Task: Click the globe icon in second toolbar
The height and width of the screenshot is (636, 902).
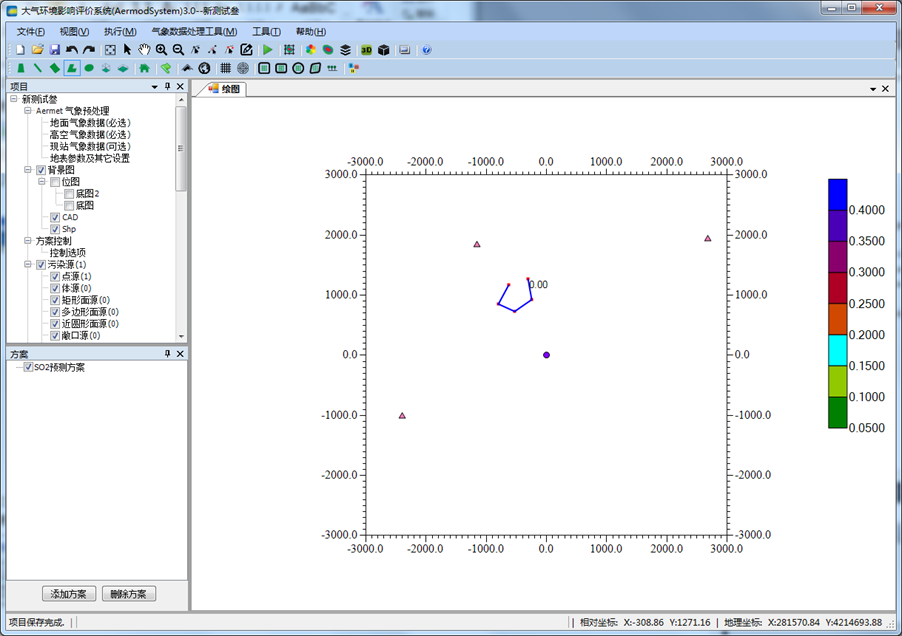Action: point(204,68)
